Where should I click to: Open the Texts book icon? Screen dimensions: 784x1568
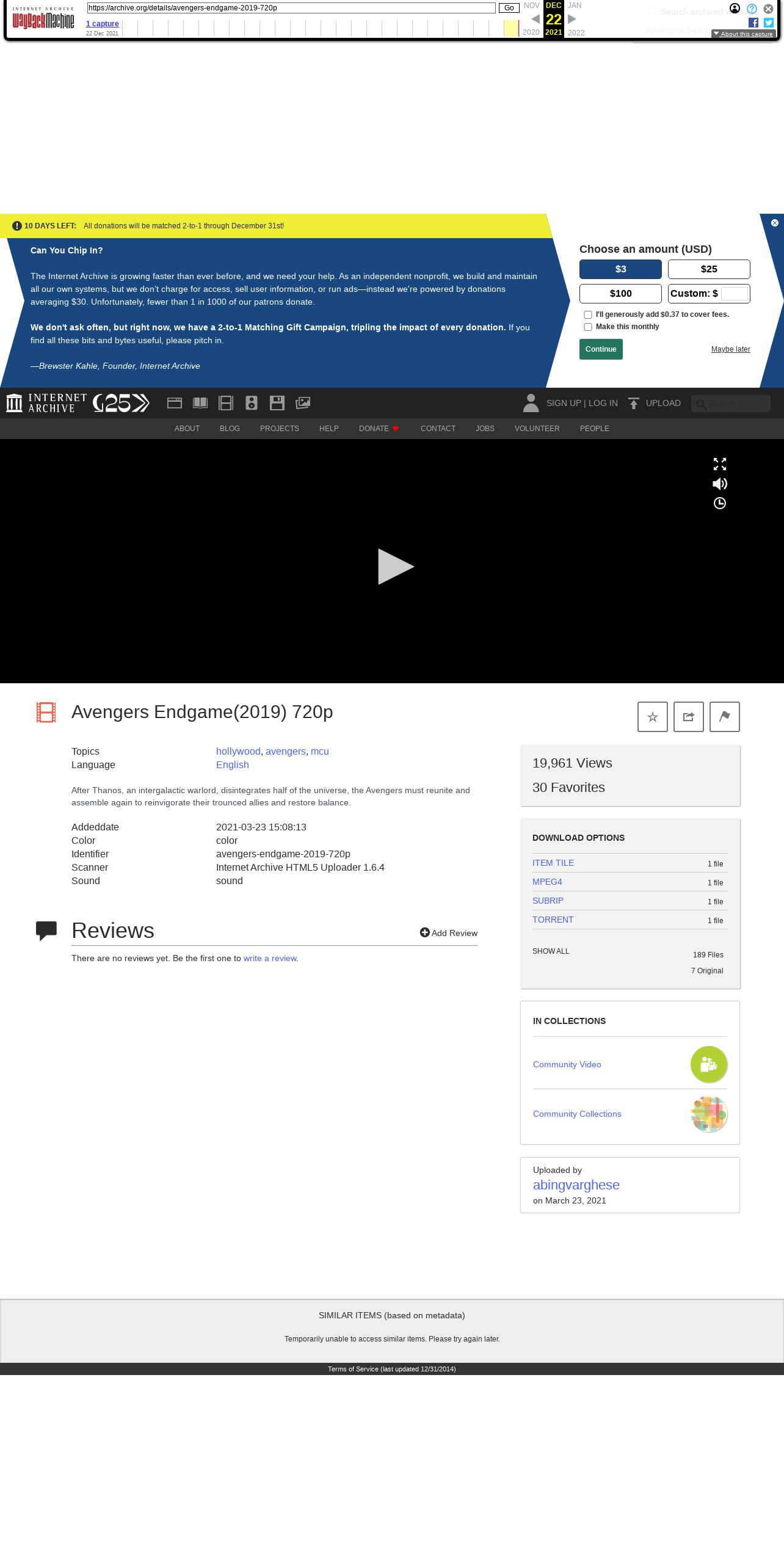pos(200,403)
